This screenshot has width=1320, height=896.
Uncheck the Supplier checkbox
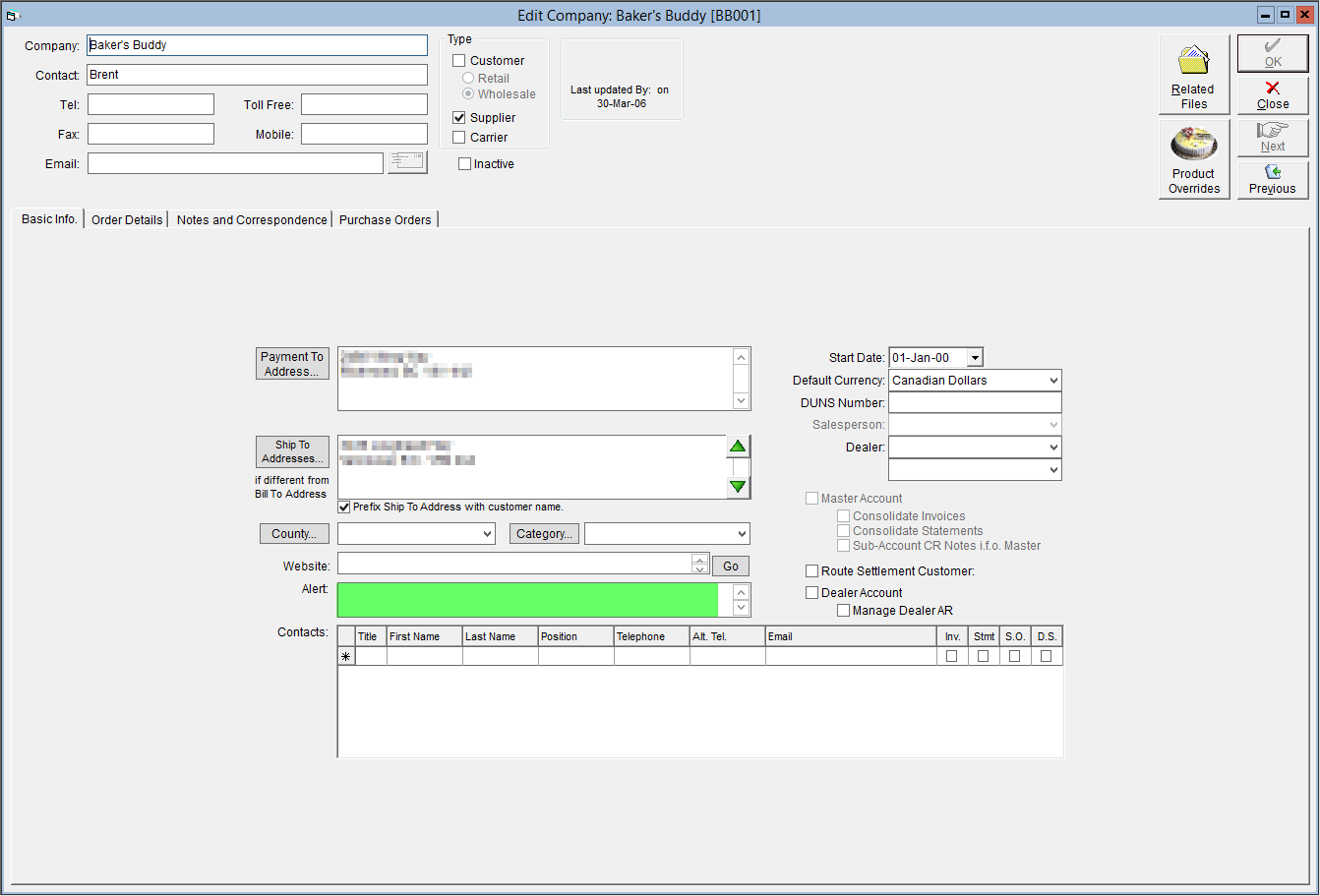[458, 117]
